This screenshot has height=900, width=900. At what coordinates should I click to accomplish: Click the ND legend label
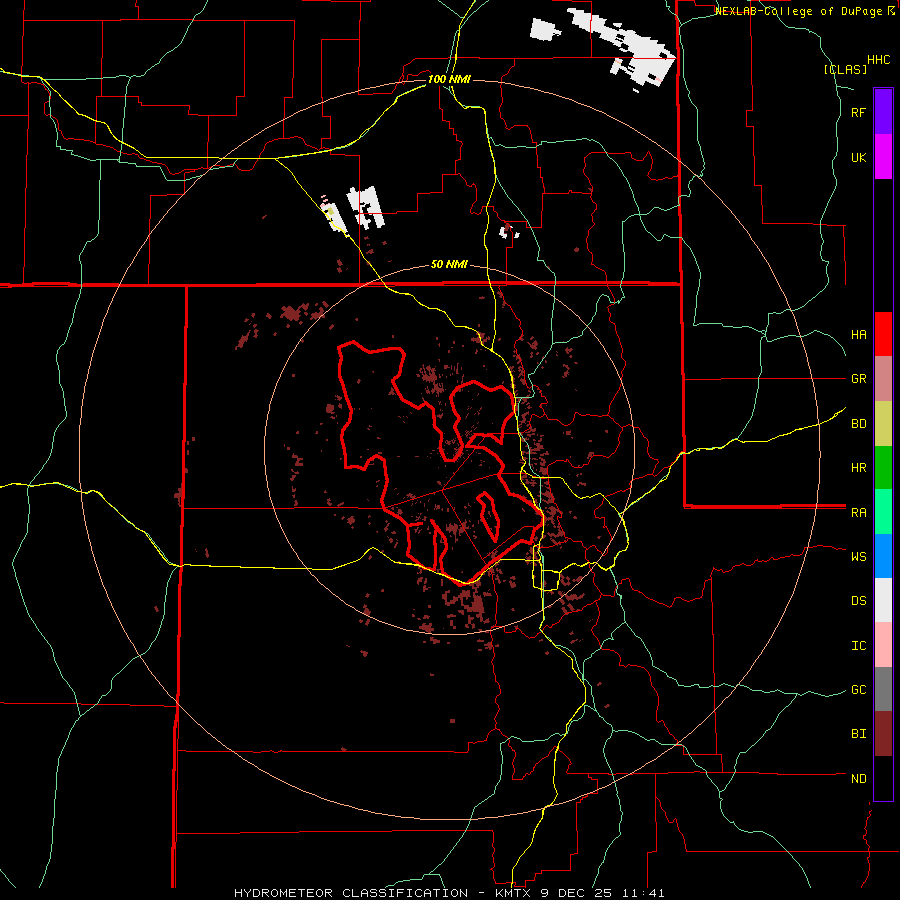[859, 779]
